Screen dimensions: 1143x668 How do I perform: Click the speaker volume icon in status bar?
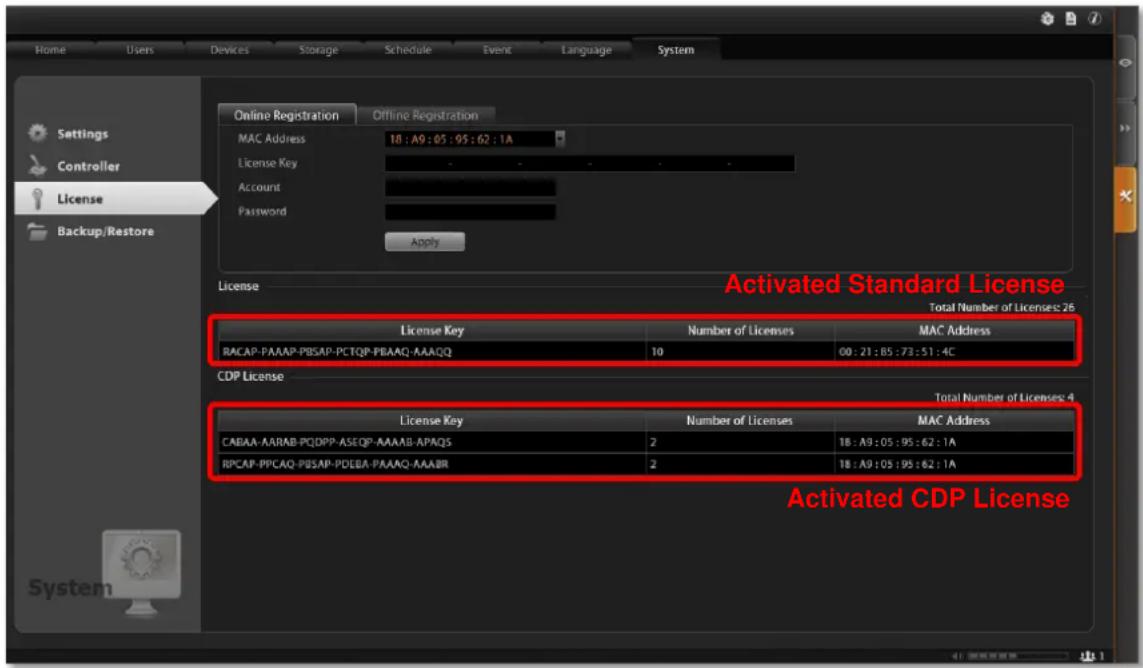coord(958,656)
